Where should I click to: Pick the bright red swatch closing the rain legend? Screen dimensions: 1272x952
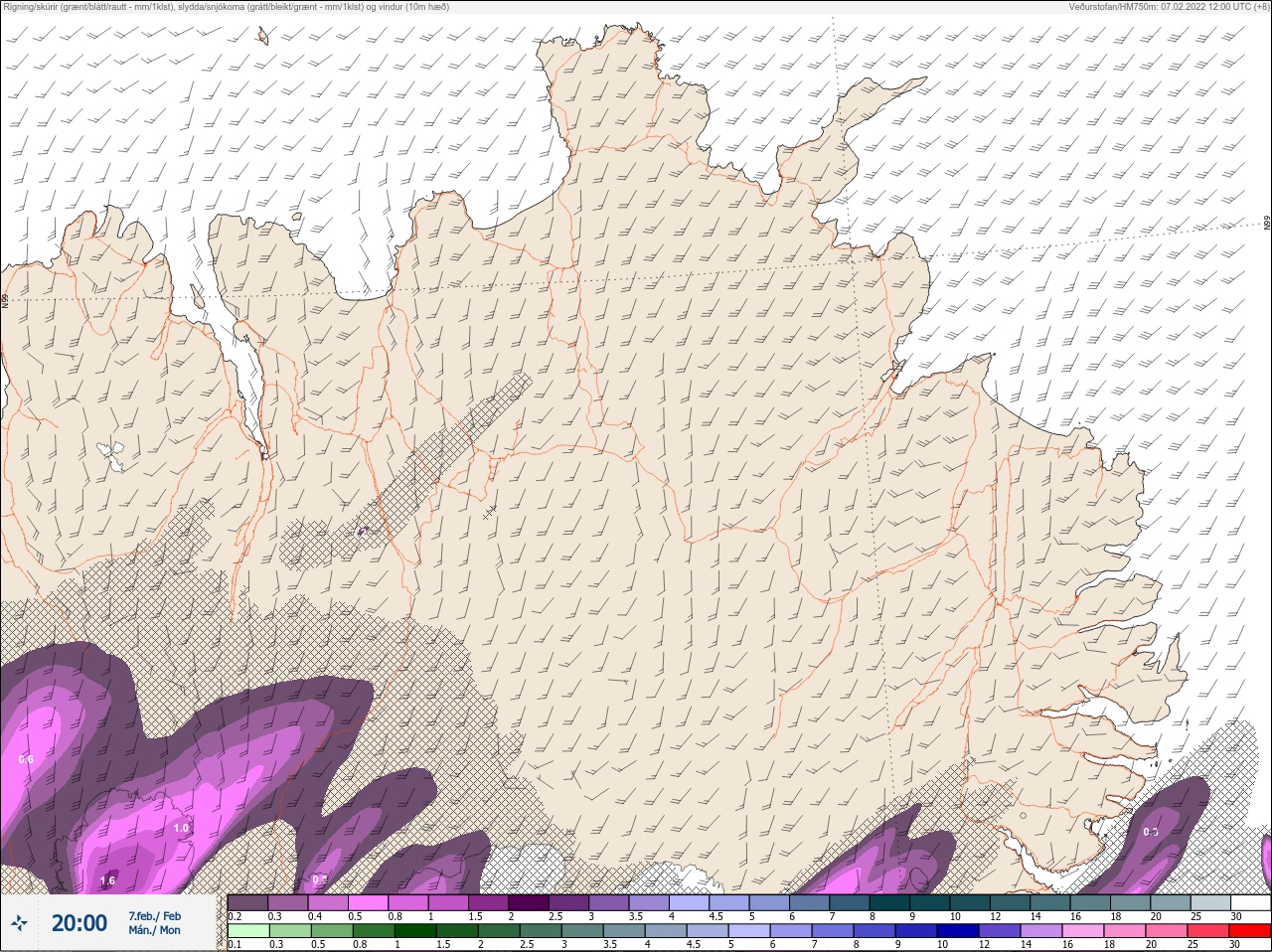[x=1250, y=931]
